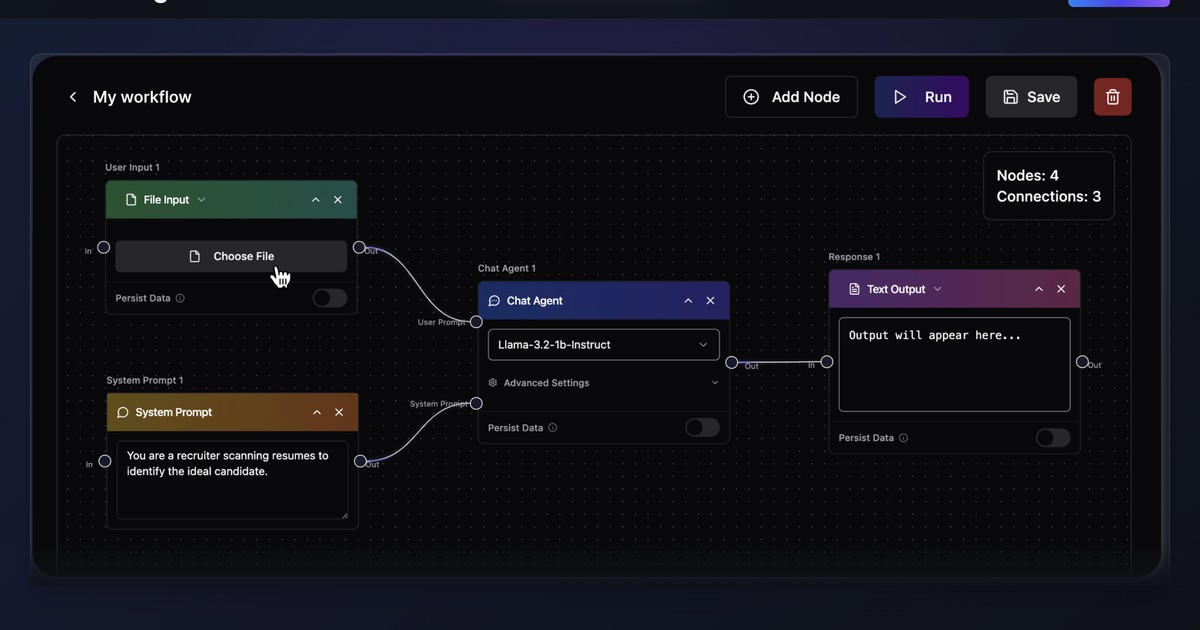This screenshot has width=1200, height=630.
Task: Save the workflow
Action: pos(1031,97)
